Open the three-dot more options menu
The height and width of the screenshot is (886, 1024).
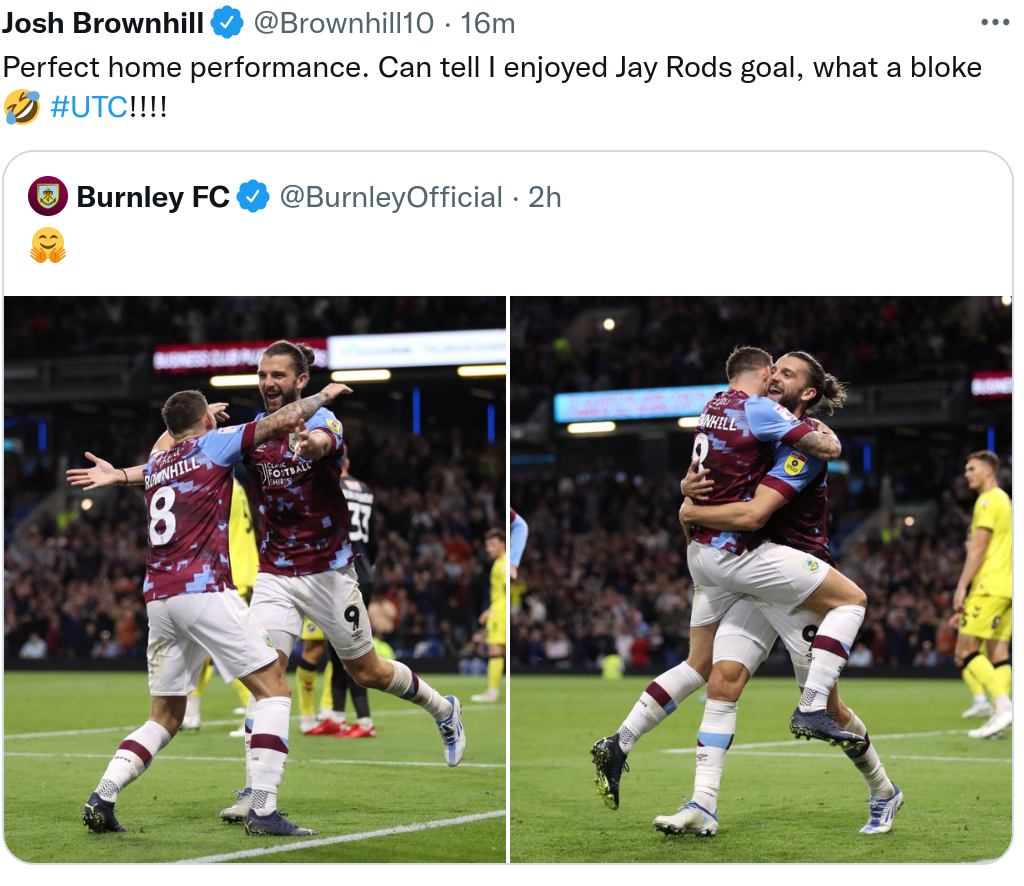[995, 23]
